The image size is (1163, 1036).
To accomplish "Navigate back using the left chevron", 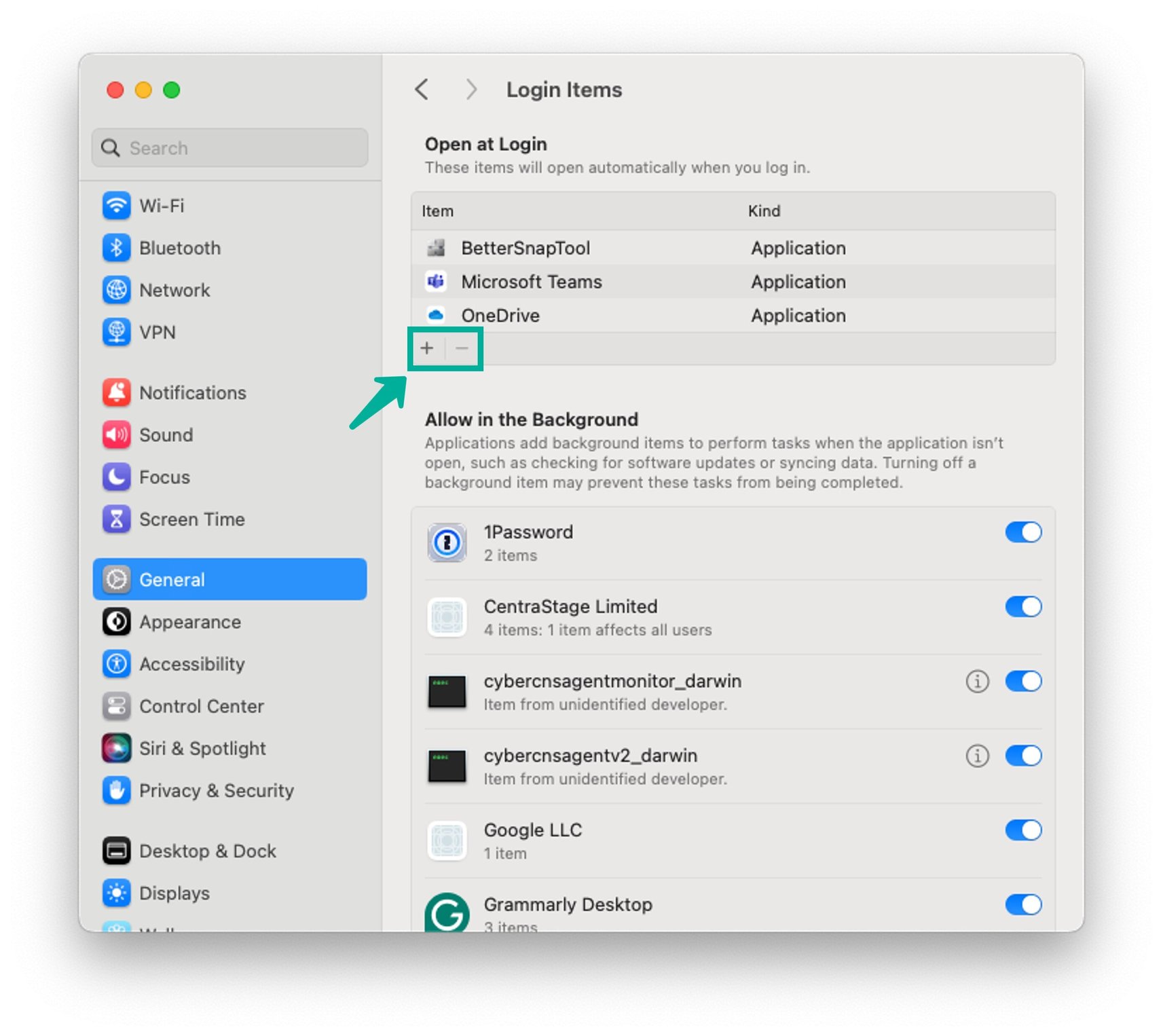I will pyautogui.click(x=421, y=89).
